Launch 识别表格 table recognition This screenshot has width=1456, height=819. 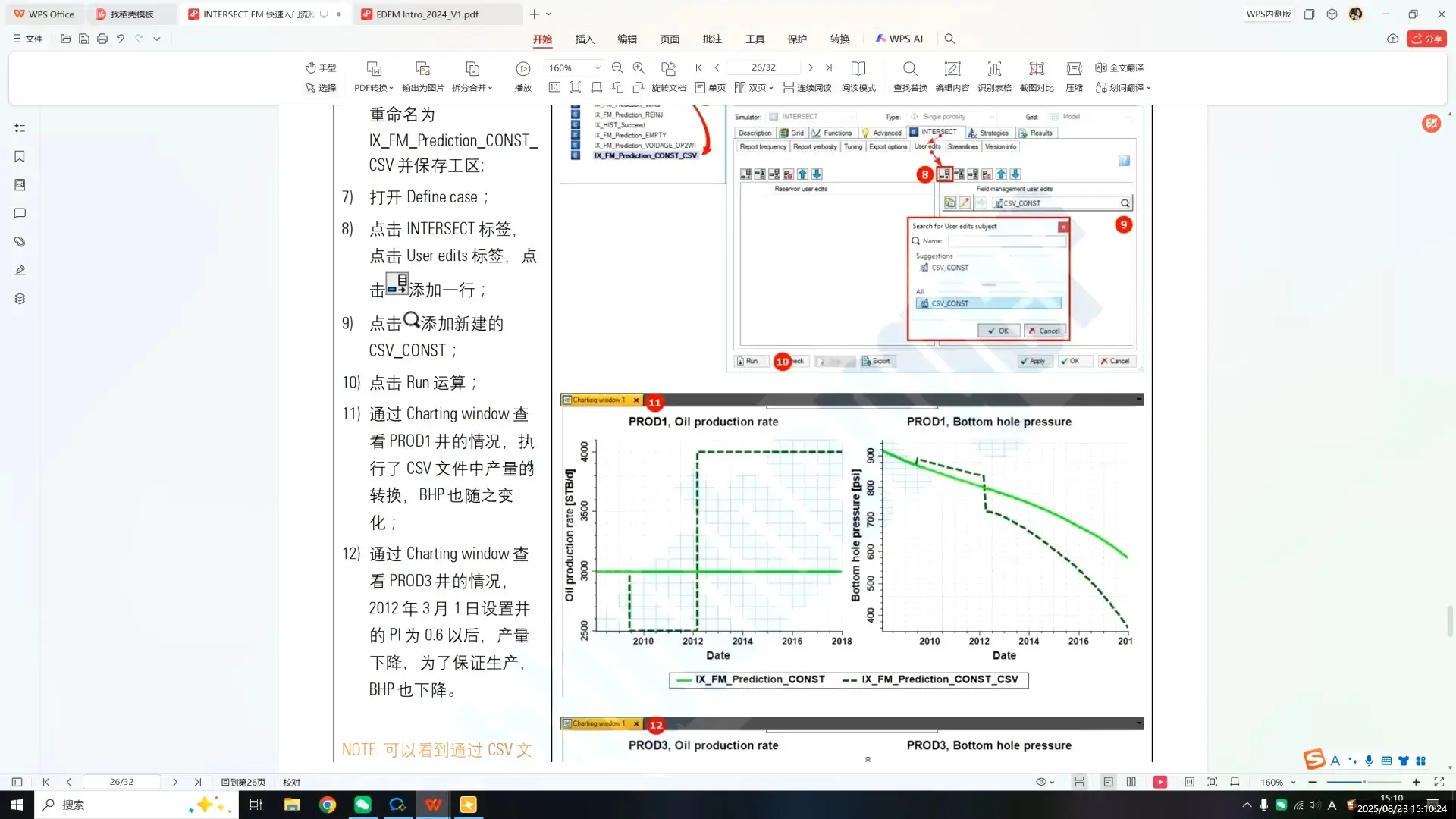click(x=994, y=77)
